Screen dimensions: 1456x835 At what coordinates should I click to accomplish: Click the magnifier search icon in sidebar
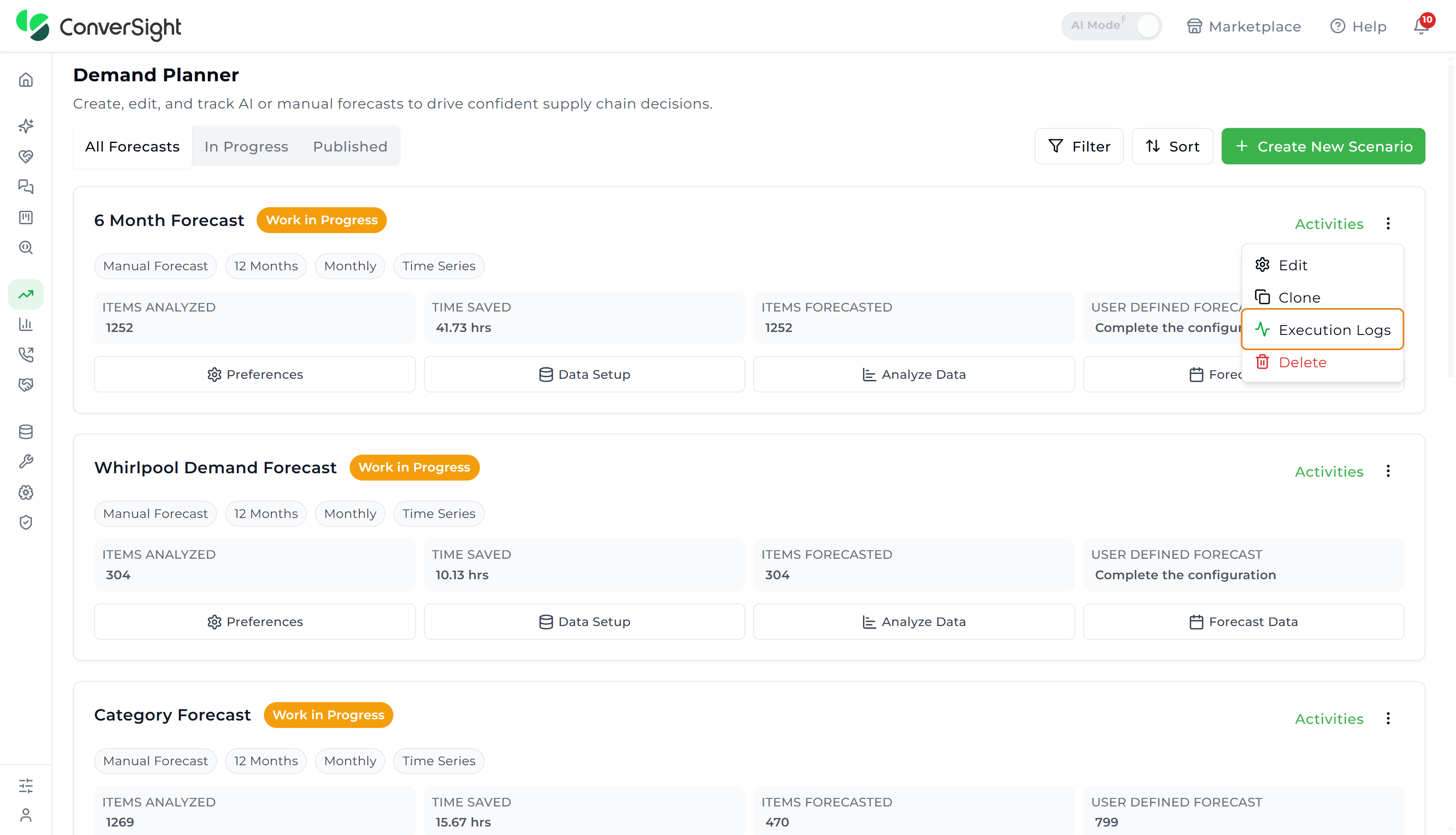(26, 248)
